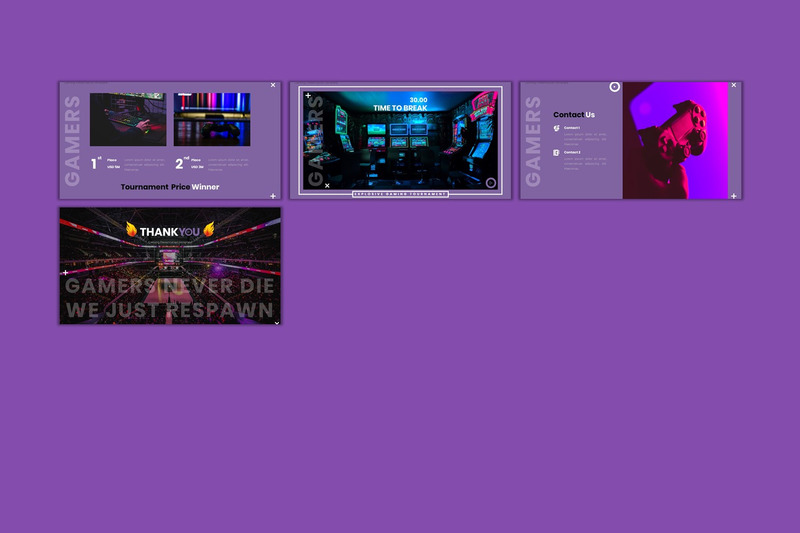Image resolution: width=800 pixels, height=533 pixels.
Task: Click the Contact 1 phone icon
Action: pyautogui.click(x=557, y=129)
